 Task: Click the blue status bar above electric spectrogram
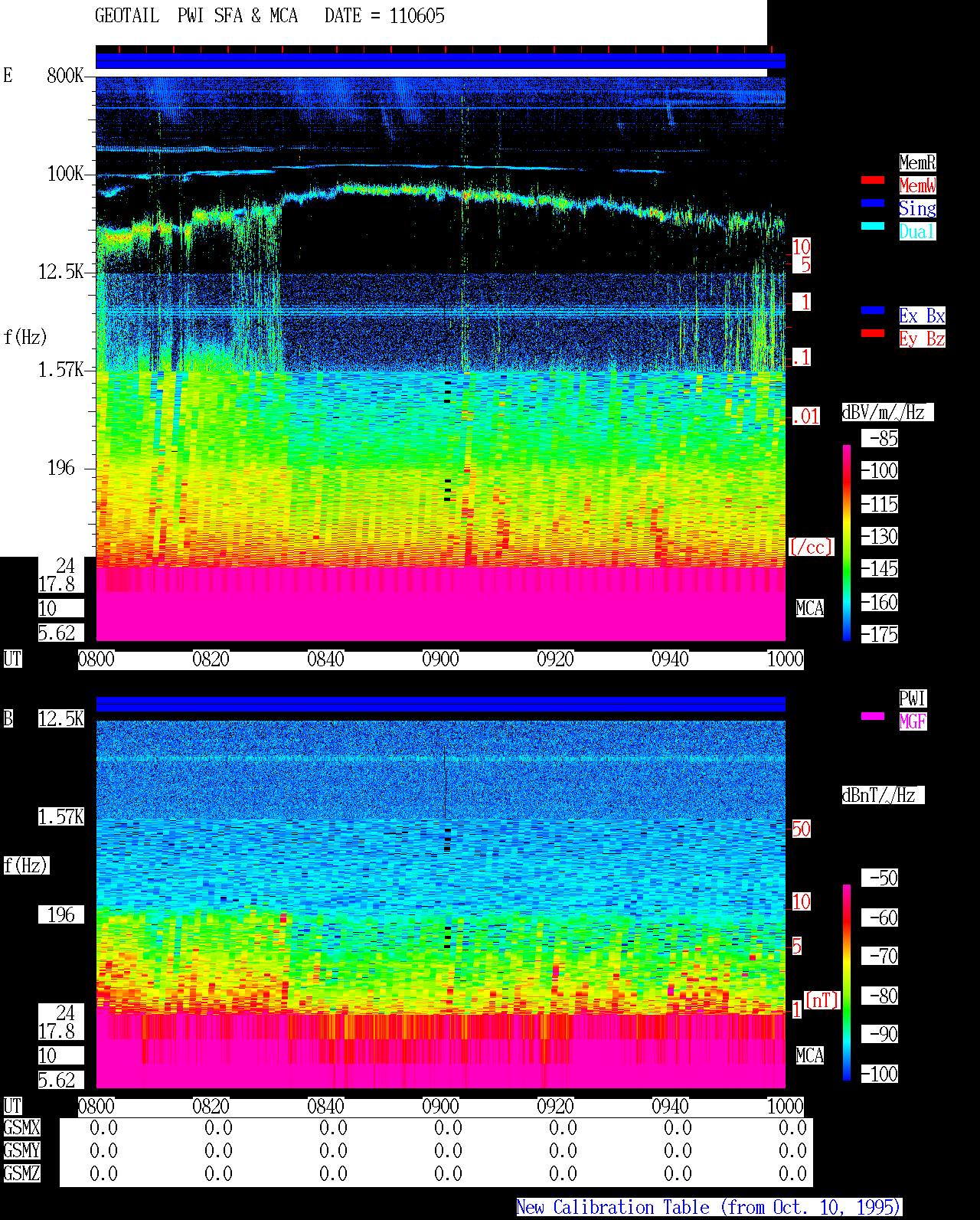pyautogui.click(x=440, y=61)
